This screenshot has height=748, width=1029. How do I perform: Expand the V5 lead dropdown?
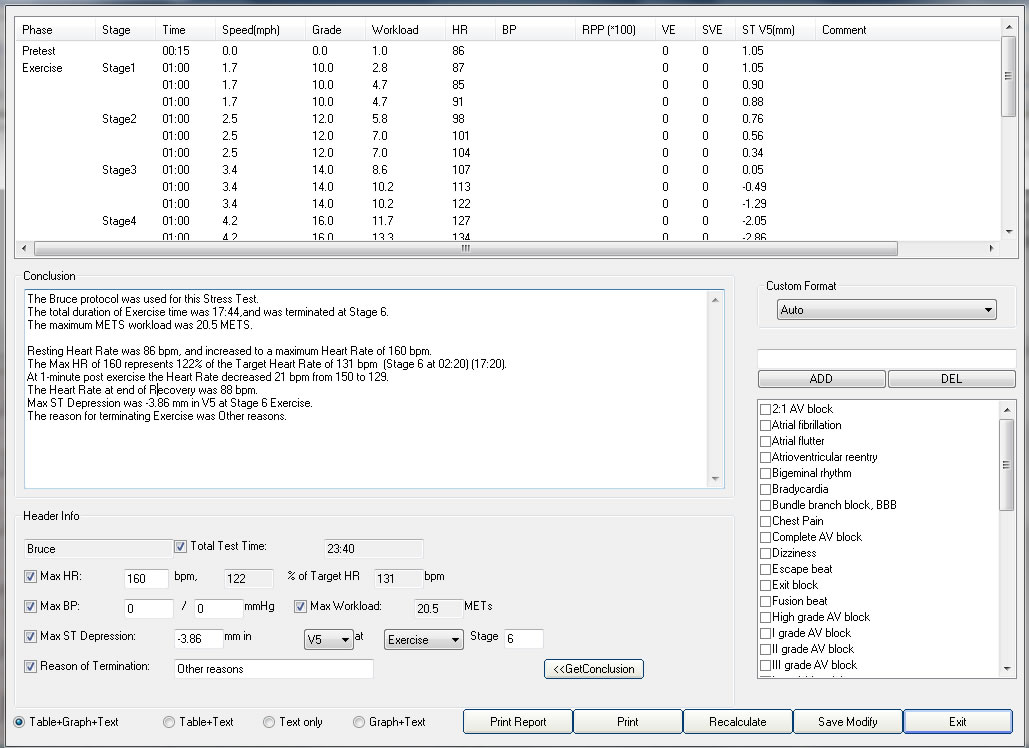(329, 640)
